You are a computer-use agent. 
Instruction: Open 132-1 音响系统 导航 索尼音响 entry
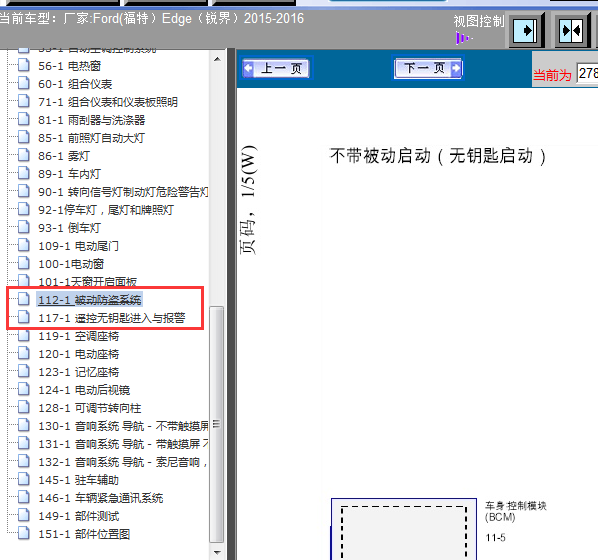[122, 462]
